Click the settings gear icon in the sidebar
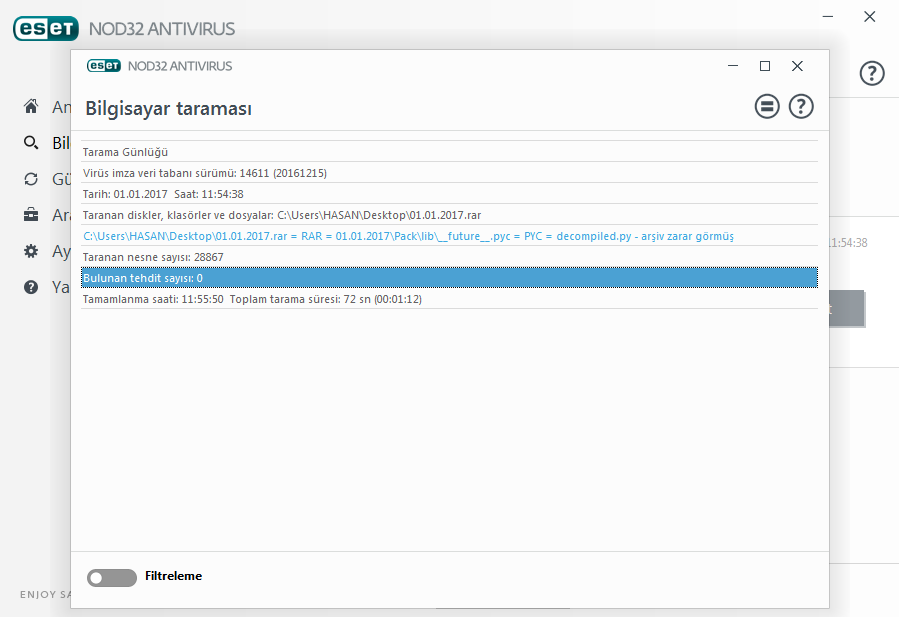This screenshot has width=899, height=617. [x=32, y=251]
